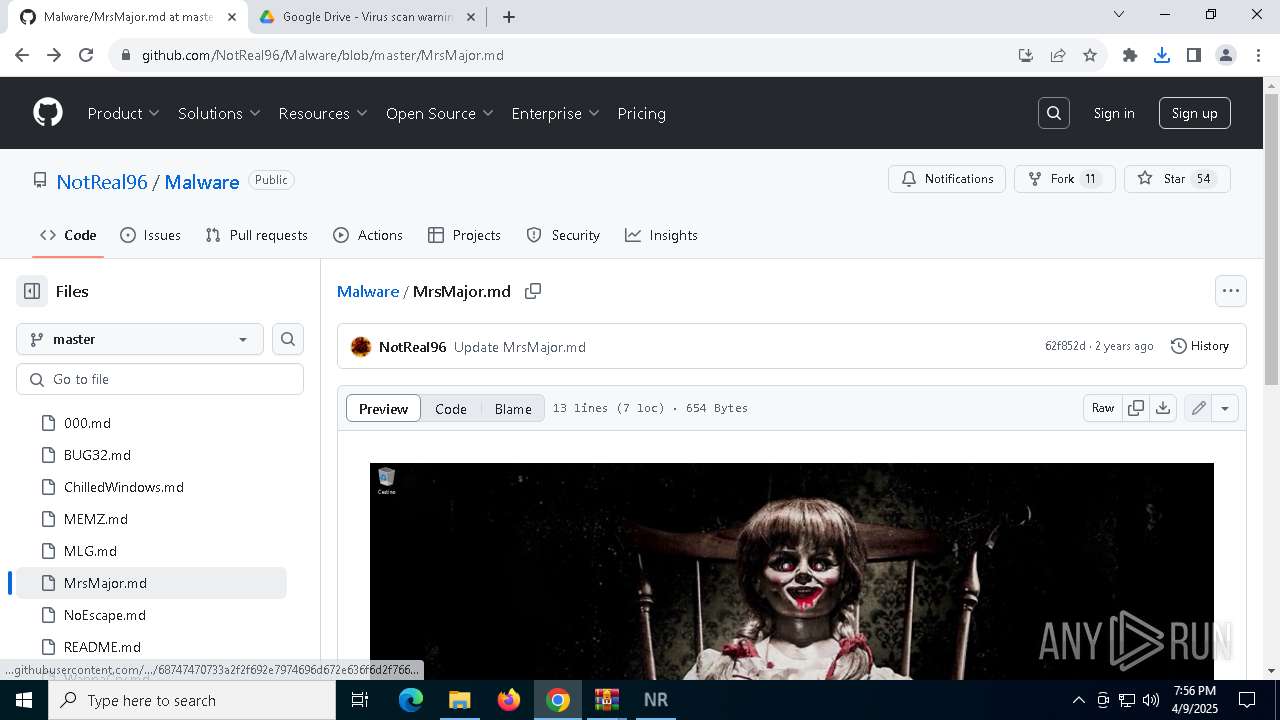Open ChilledWindows.md in file tree
Viewport: 1280px width, 720px height.
[x=123, y=487]
